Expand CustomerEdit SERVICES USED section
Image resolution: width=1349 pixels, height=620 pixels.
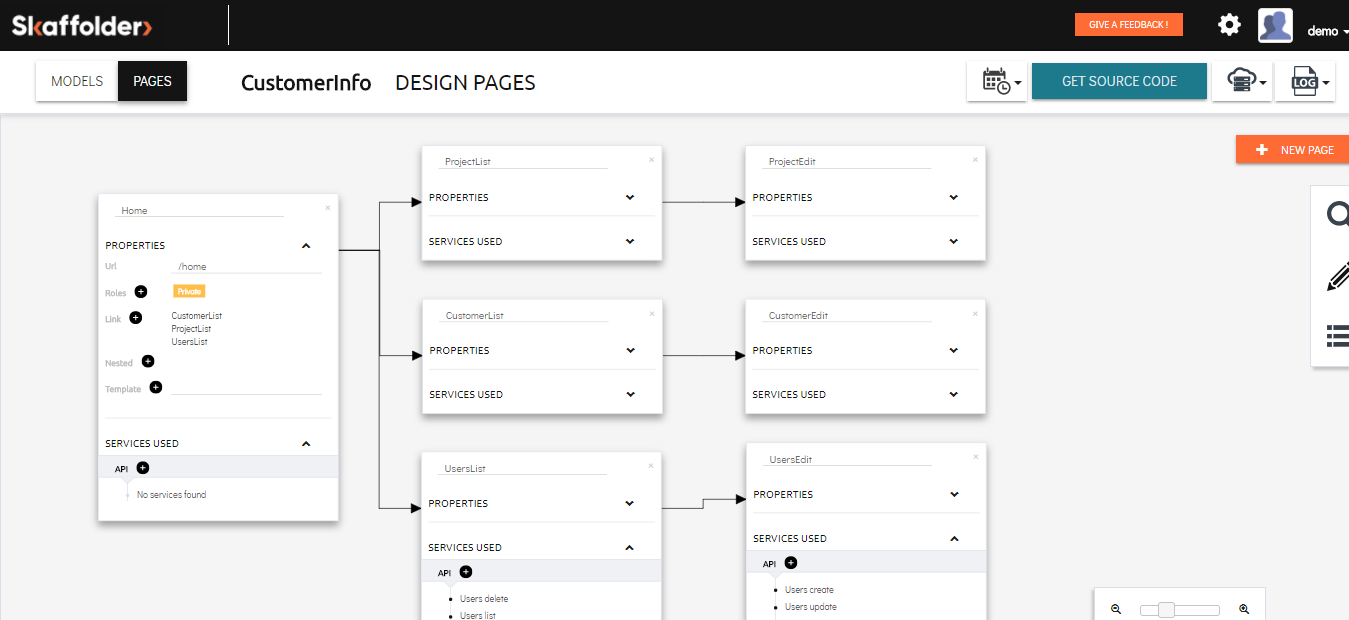coord(954,394)
